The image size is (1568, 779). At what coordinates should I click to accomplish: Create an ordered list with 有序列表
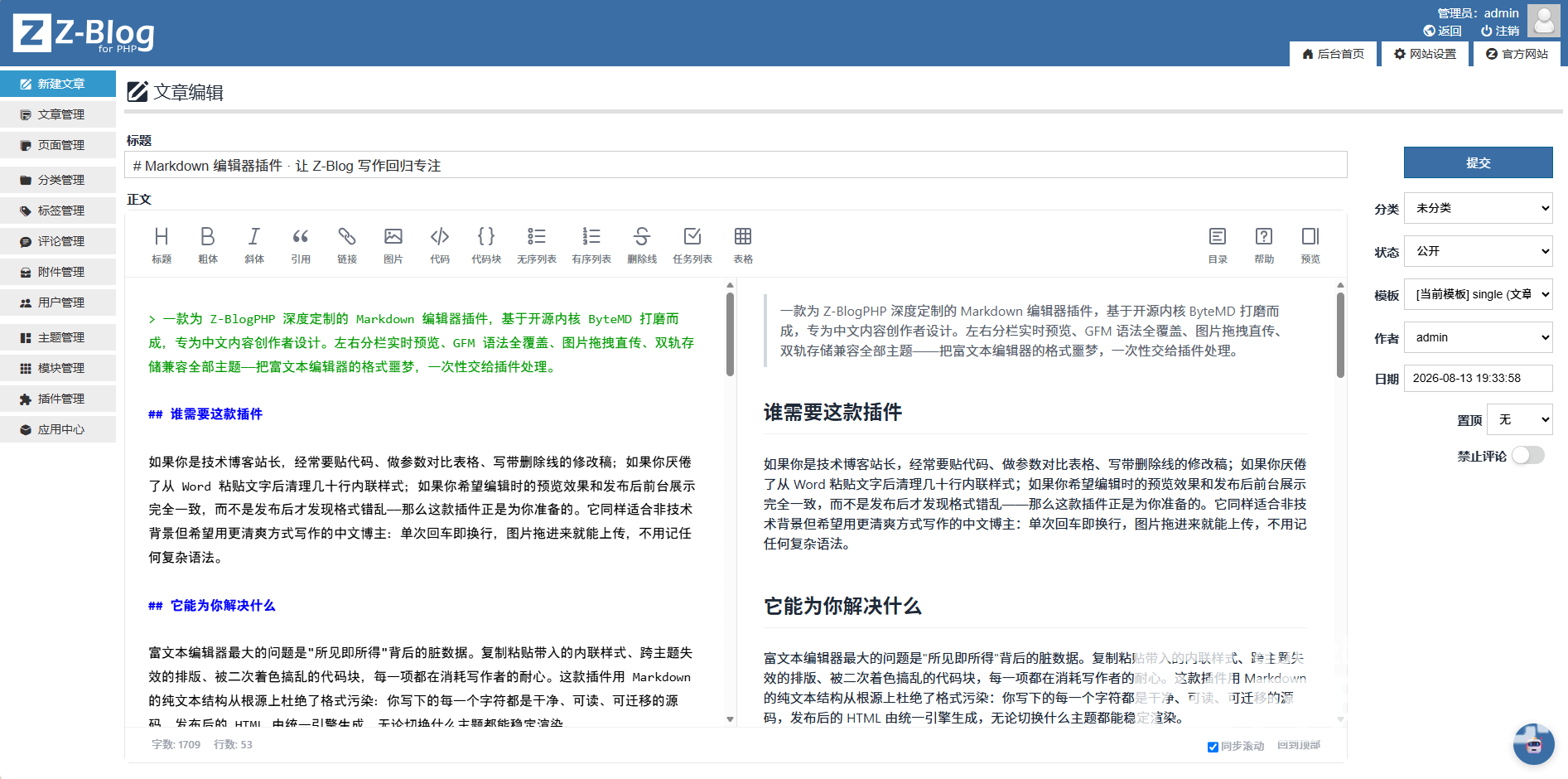tap(591, 245)
